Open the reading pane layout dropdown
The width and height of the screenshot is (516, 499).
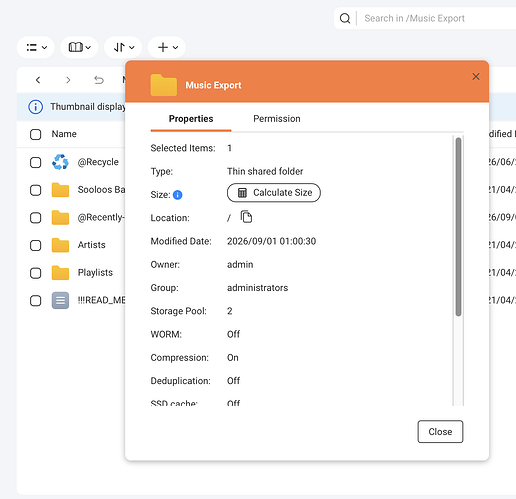point(79,47)
